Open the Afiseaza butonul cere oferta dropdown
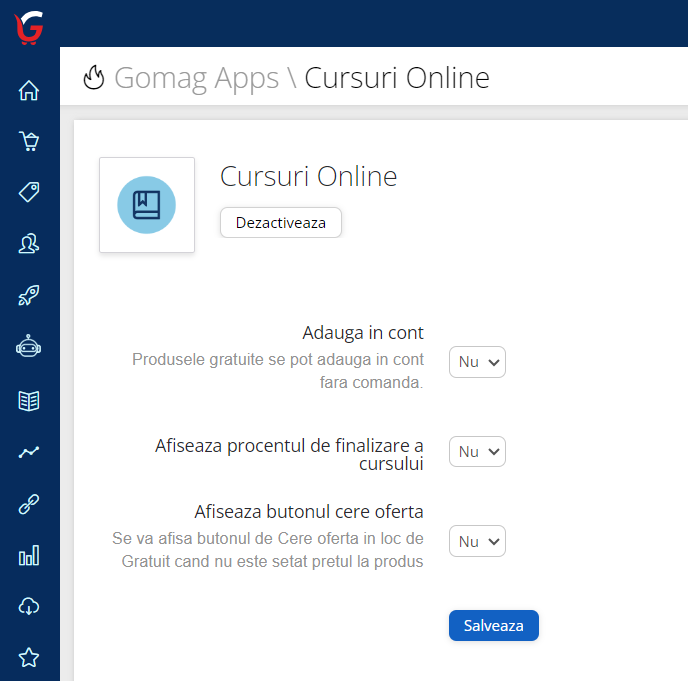 coord(477,541)
